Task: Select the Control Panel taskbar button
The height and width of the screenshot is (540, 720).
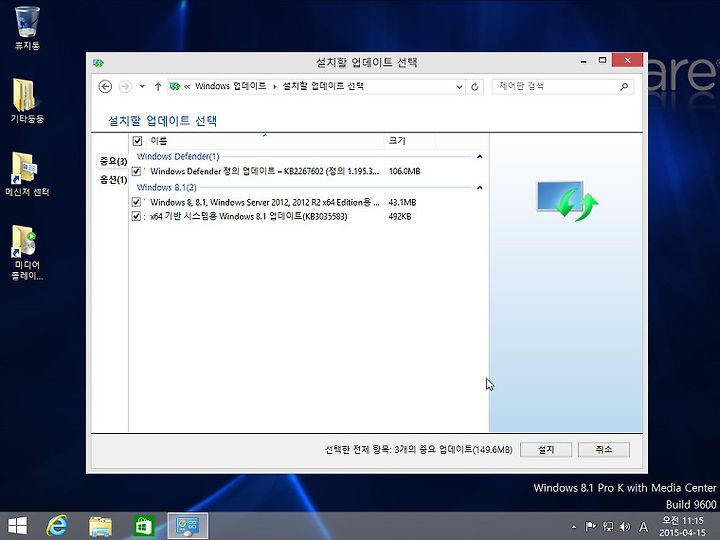Action: click(187, 526)
